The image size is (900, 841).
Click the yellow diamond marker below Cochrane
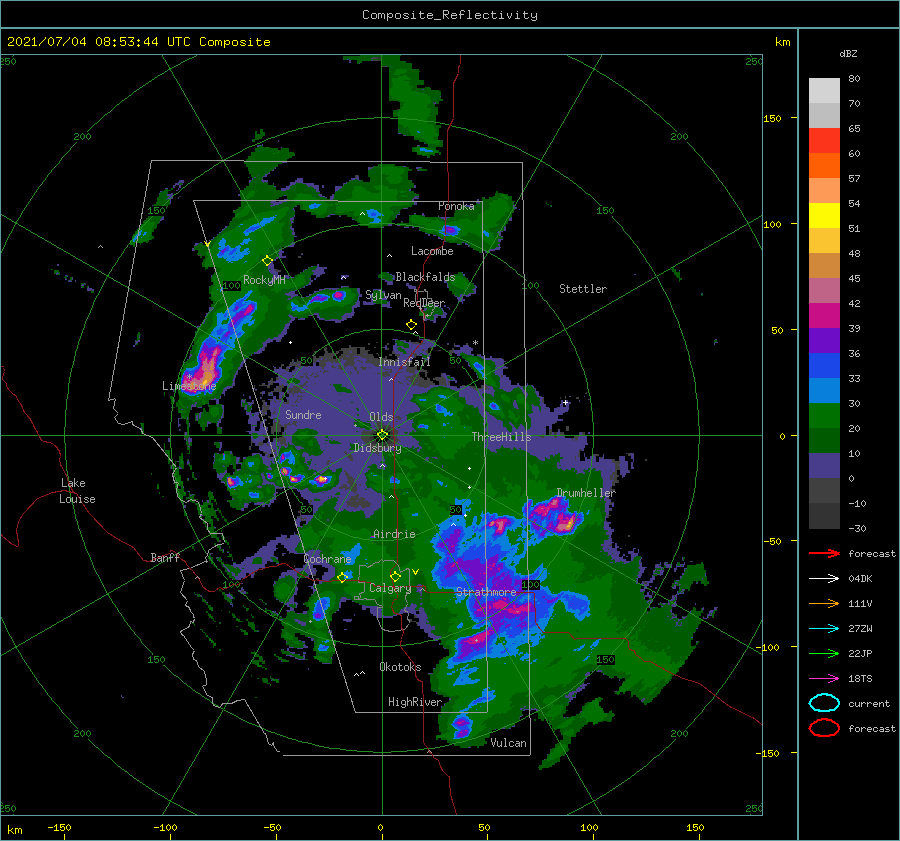pyautogui.click(x=342, y=577)
